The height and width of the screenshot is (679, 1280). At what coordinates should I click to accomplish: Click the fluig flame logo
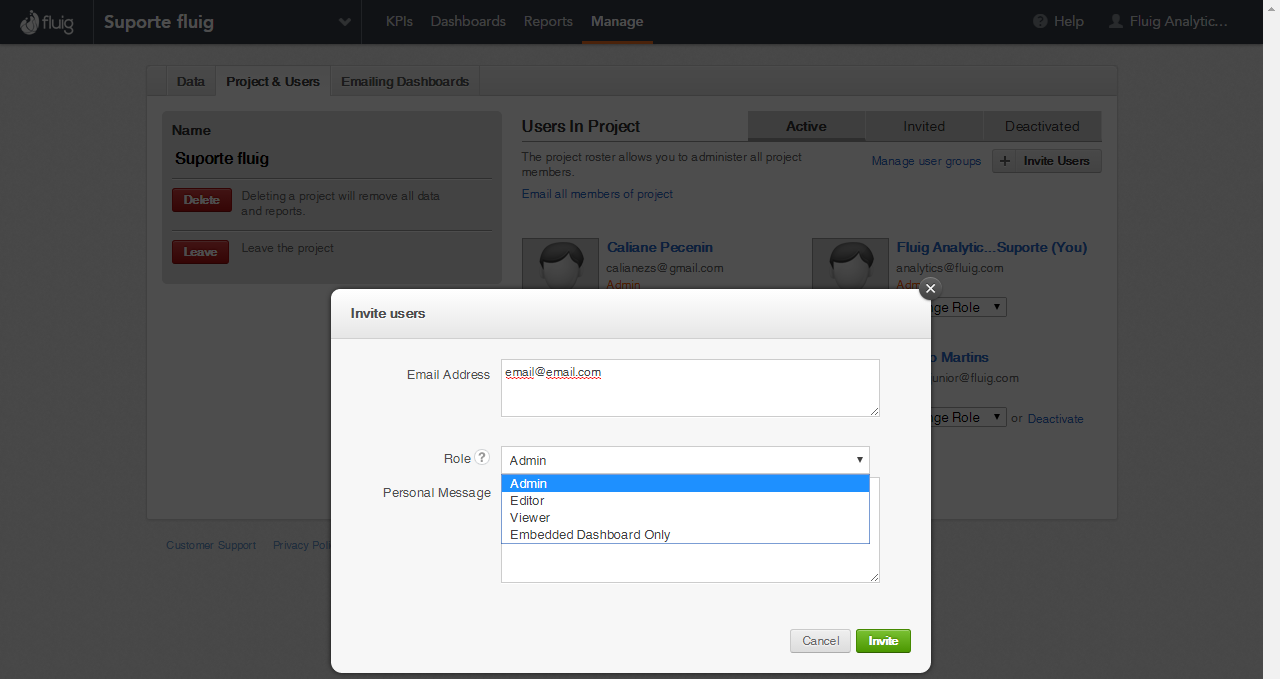(x=47, y=22)
